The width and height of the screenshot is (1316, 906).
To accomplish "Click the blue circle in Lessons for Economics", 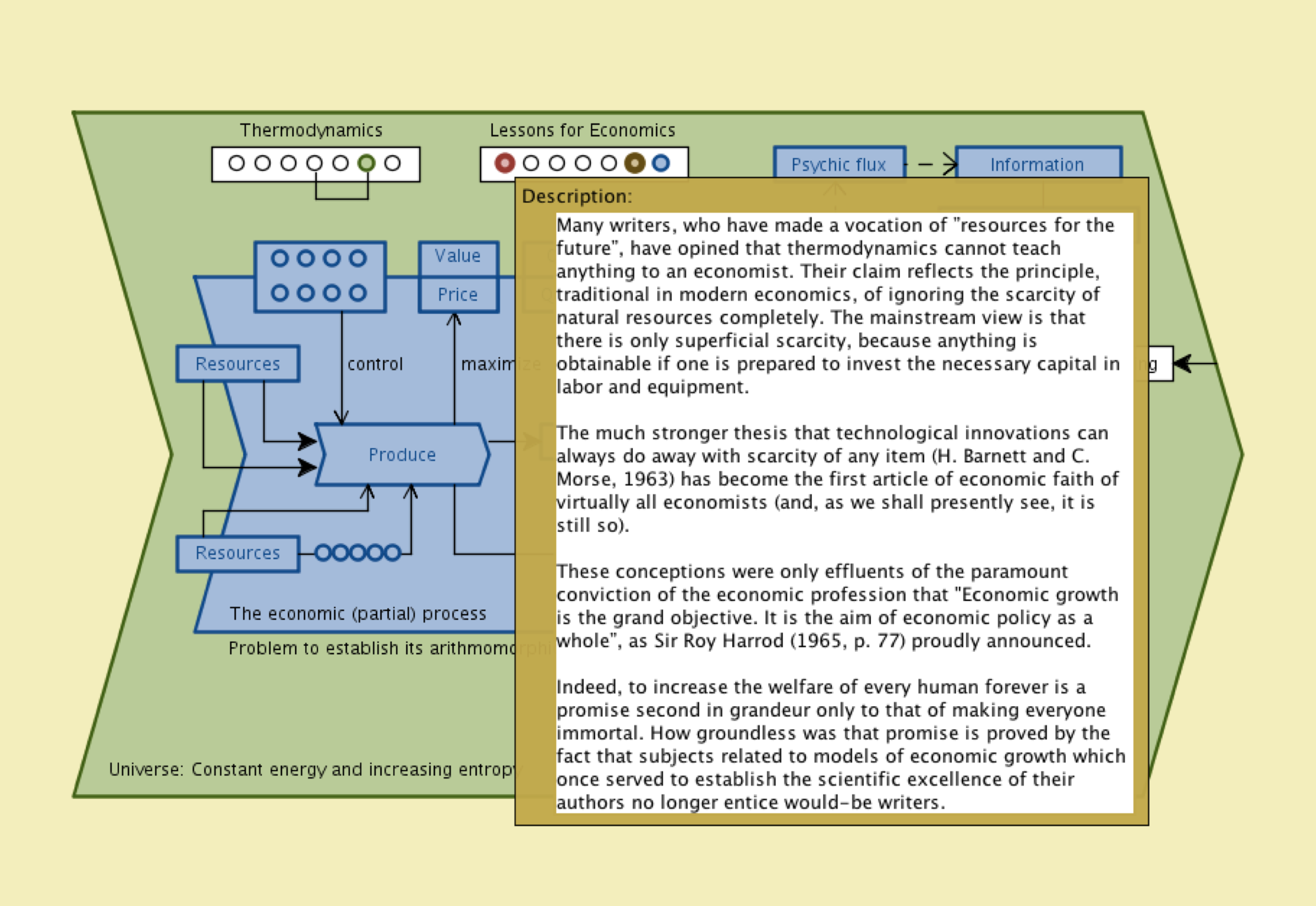I will click(660, 163).
